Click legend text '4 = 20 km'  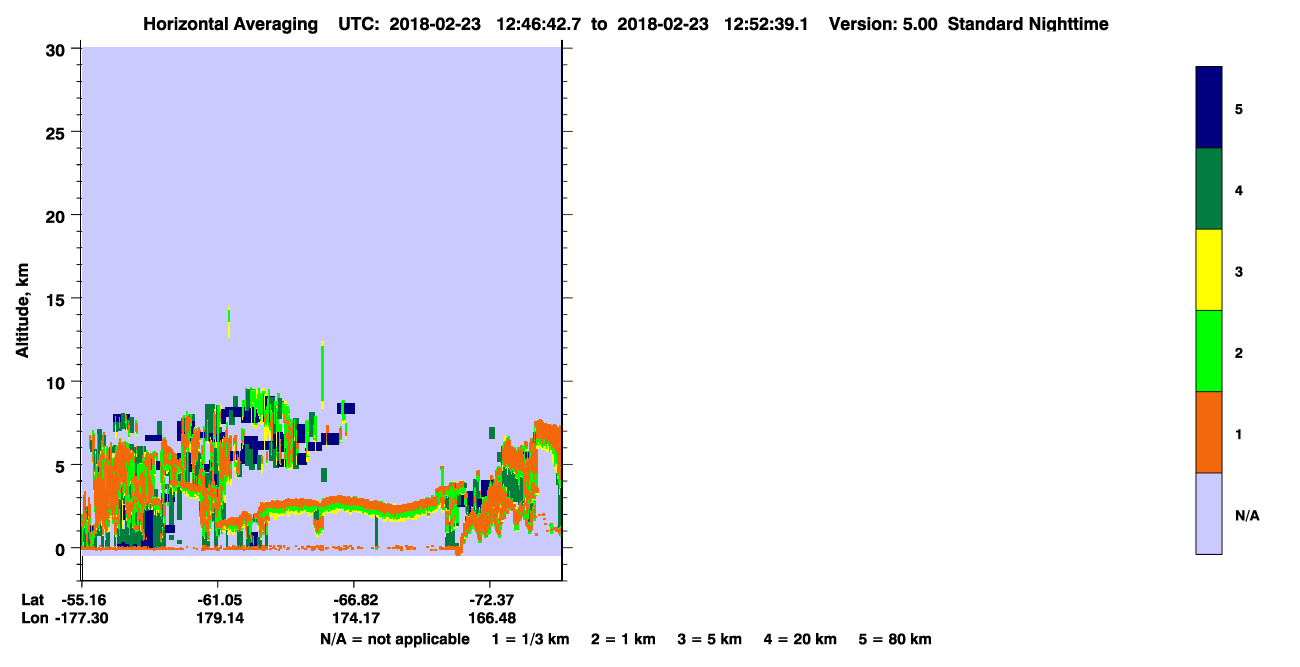800,640
